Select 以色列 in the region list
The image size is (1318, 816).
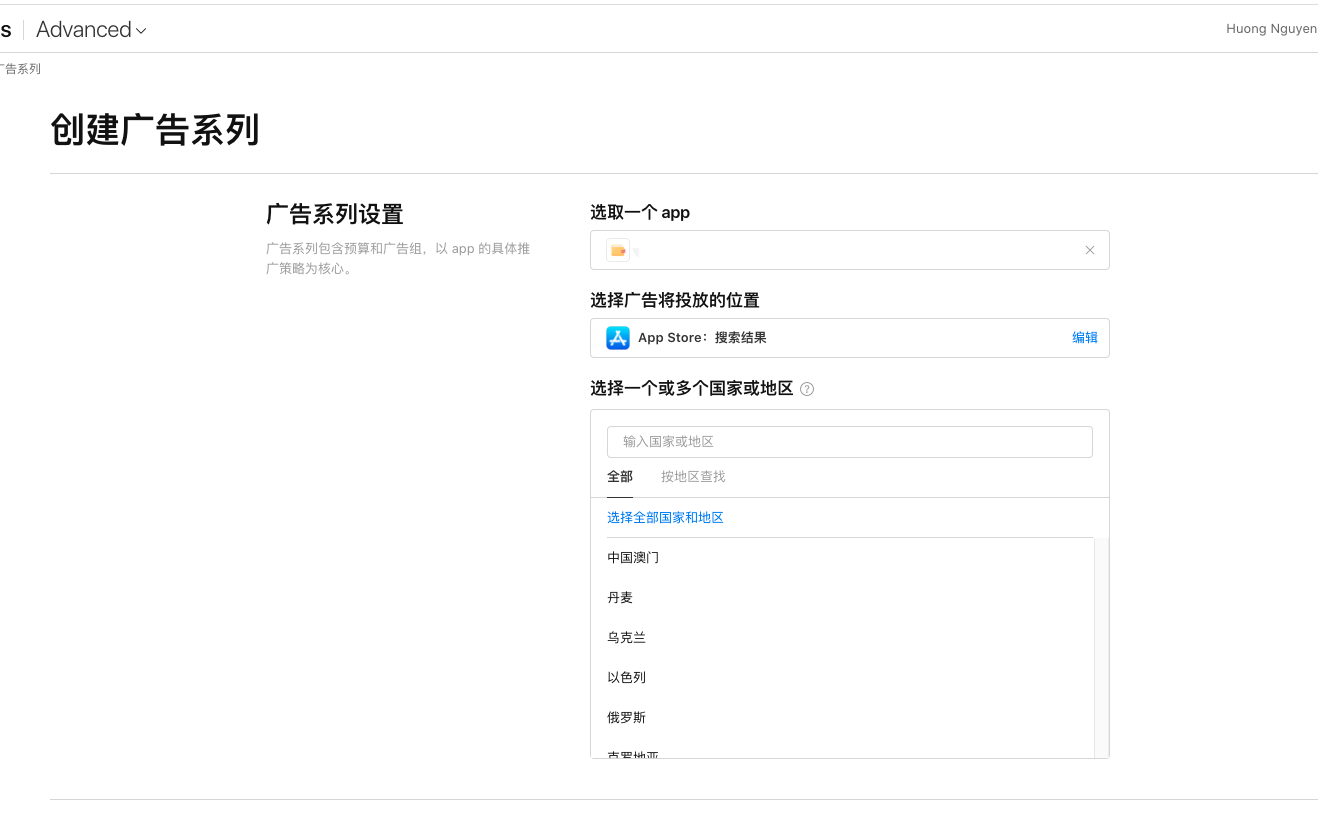626,677
